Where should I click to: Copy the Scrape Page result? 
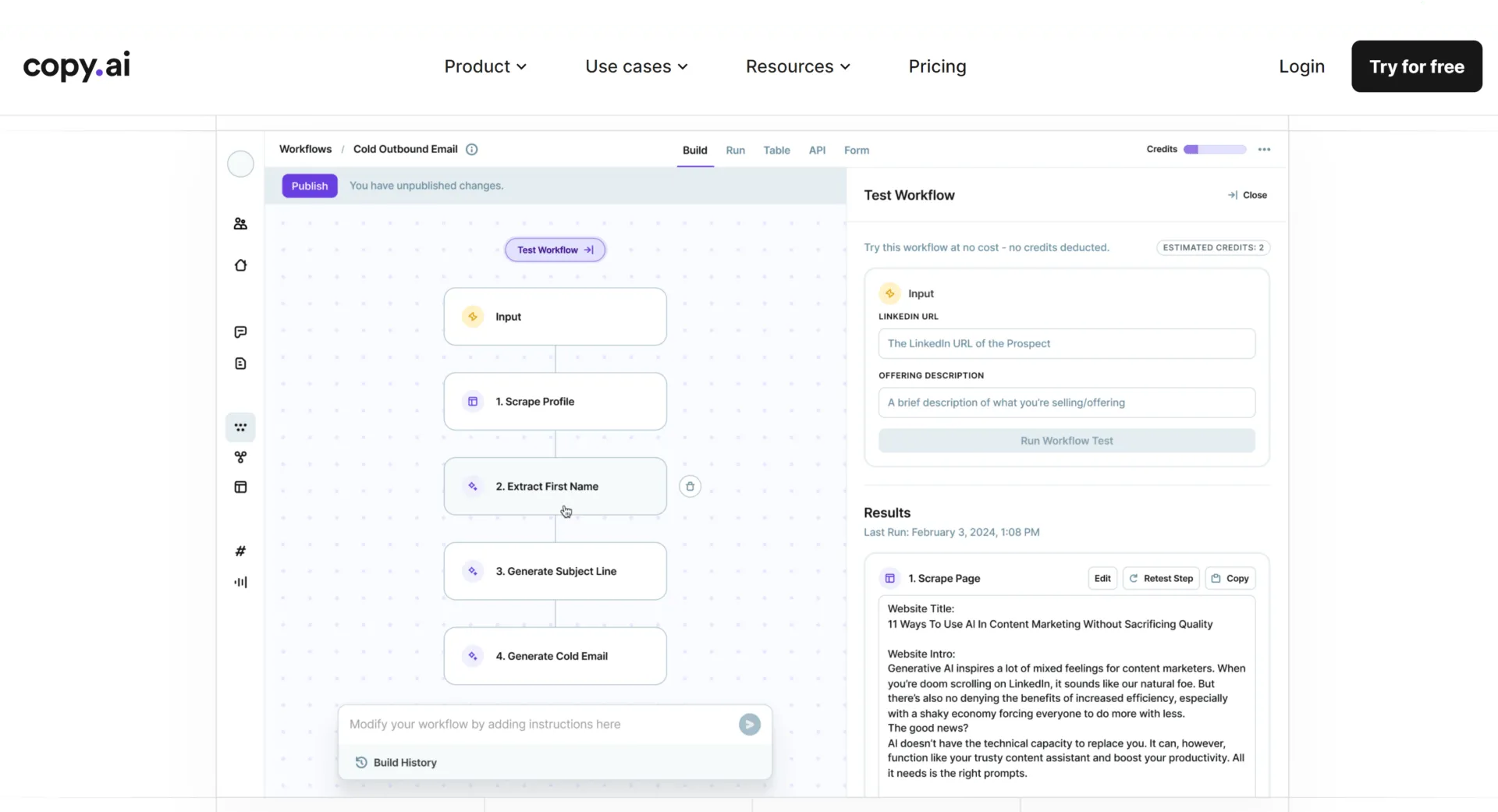pos(1230,578)
